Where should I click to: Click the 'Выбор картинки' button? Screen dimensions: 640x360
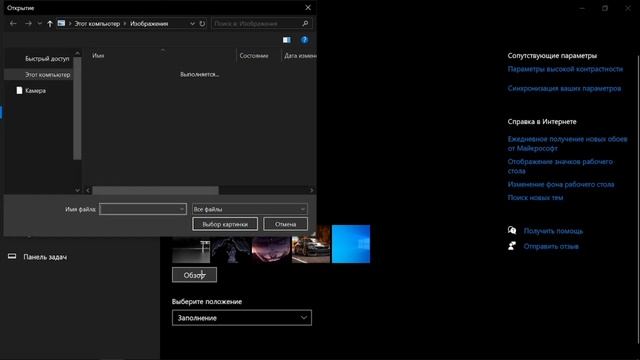tap(225, 224)
